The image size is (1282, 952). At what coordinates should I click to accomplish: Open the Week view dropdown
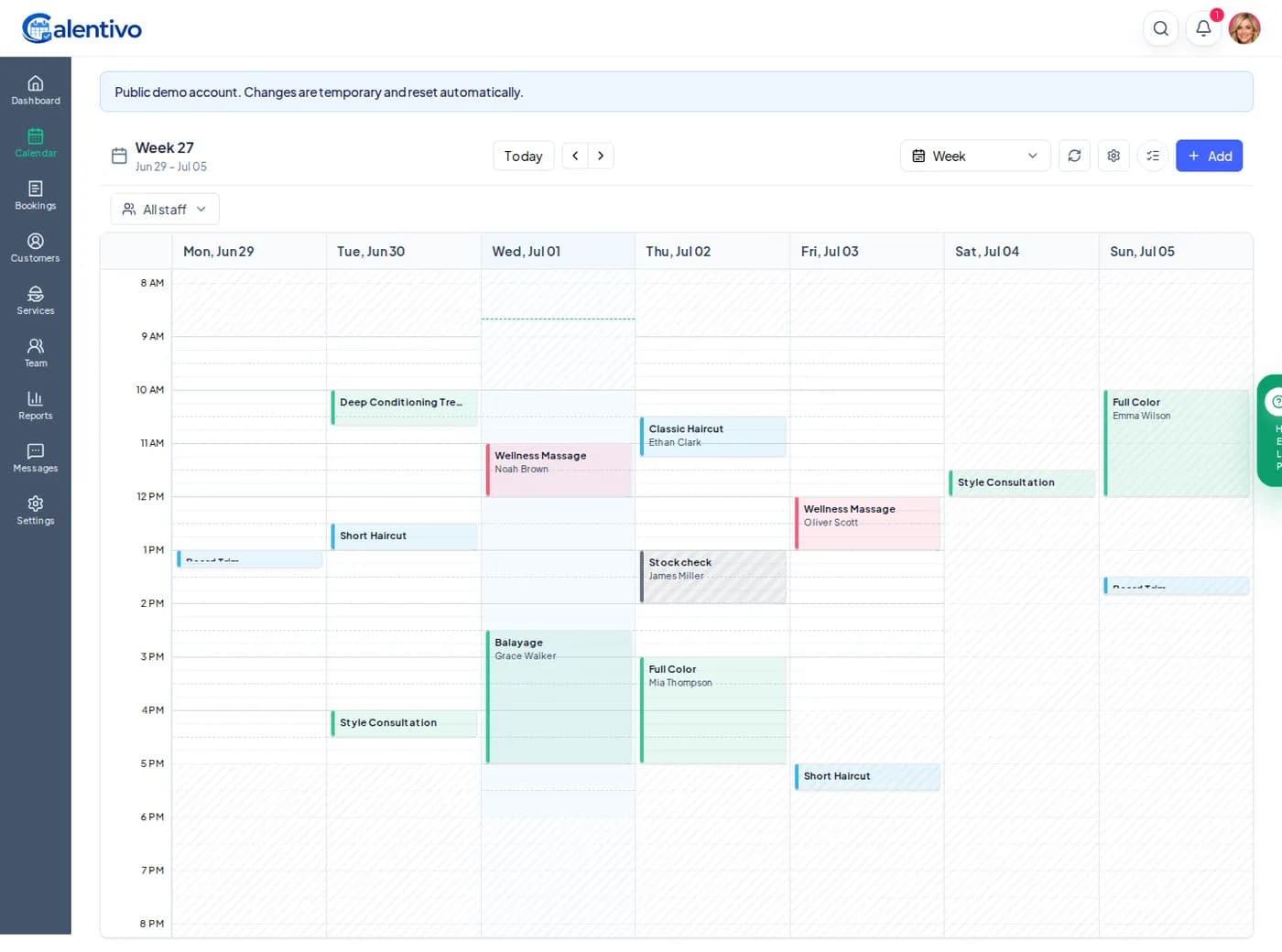click(x=975, y=156)
